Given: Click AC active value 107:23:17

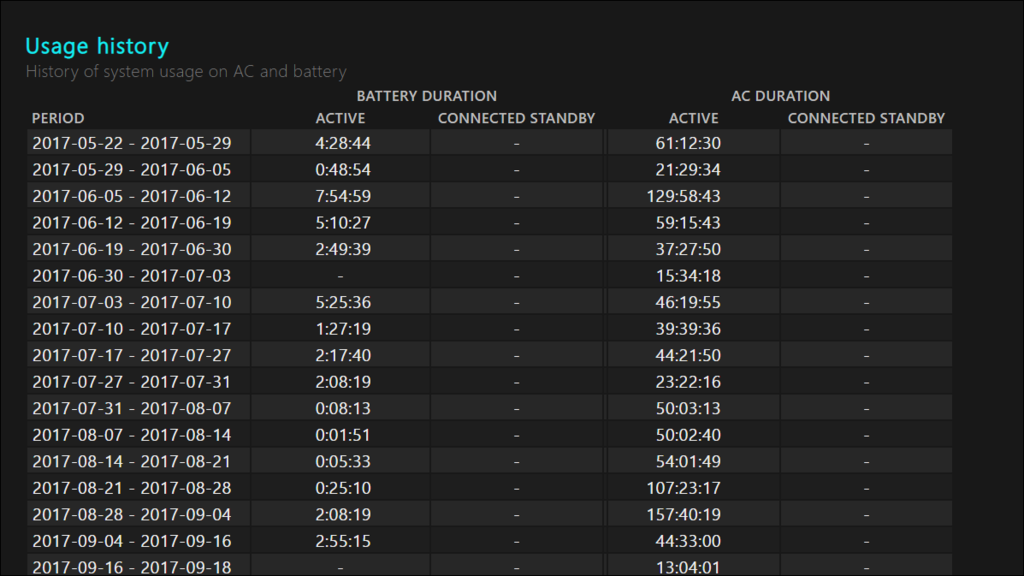Looking at the screenshot, I should pos(684,488).
